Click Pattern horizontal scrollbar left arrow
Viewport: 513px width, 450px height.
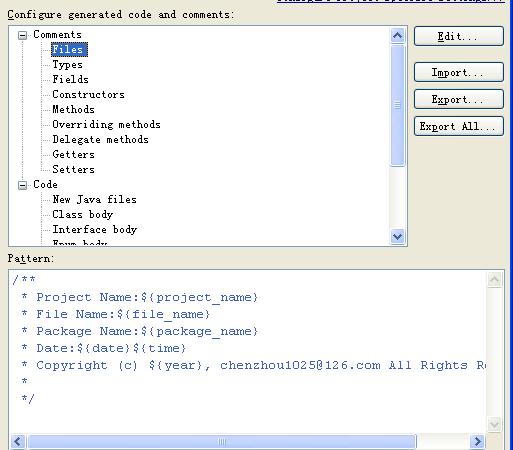(x=18, y=442)
